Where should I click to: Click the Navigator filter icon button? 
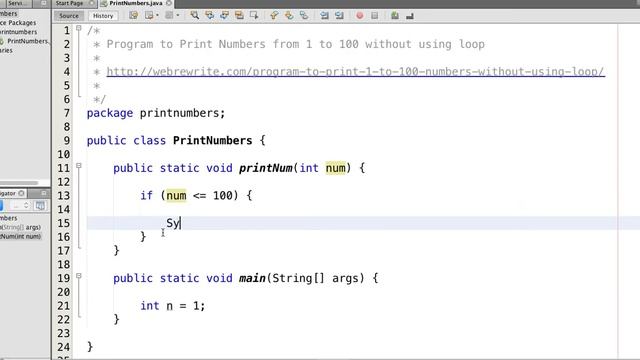click(x=40, y=205)
